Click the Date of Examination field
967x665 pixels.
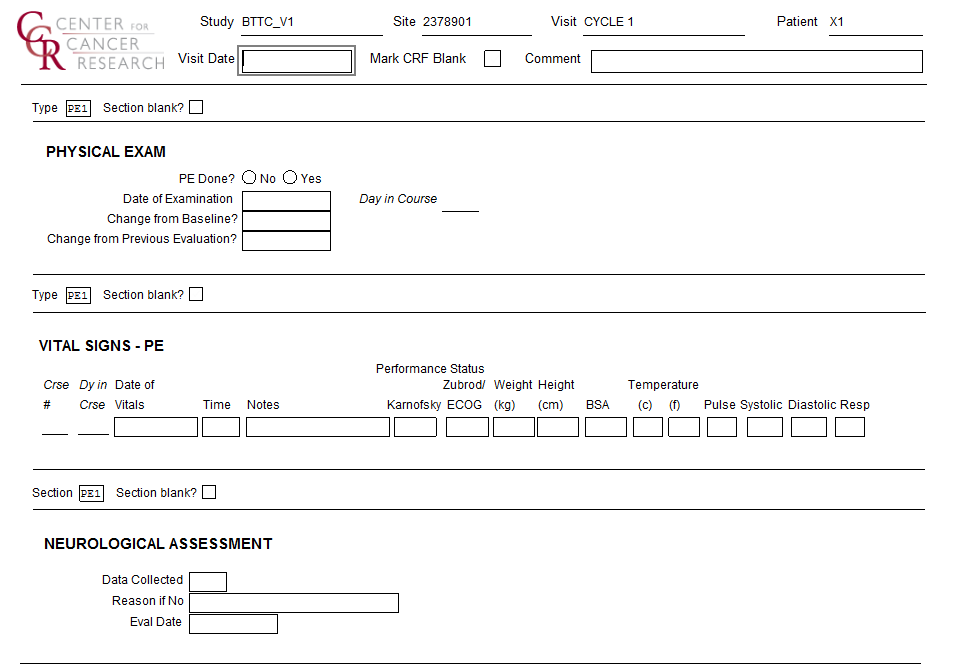tap(286, 201)
